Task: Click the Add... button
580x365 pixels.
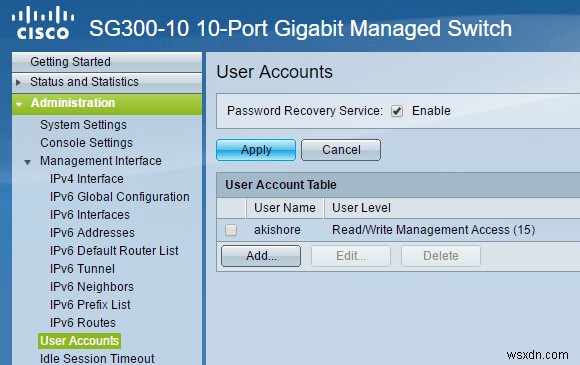Action: click(x=261, y=256)
